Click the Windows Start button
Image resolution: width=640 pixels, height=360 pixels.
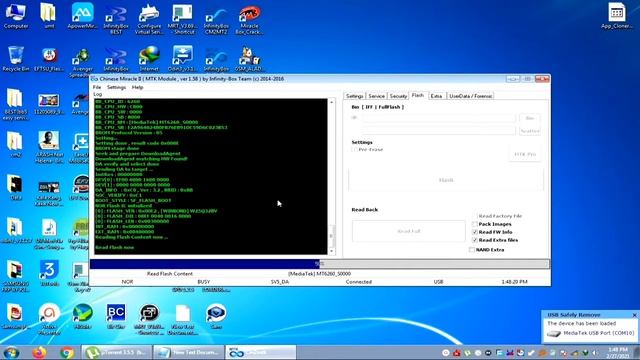click(x=11, y=352)
